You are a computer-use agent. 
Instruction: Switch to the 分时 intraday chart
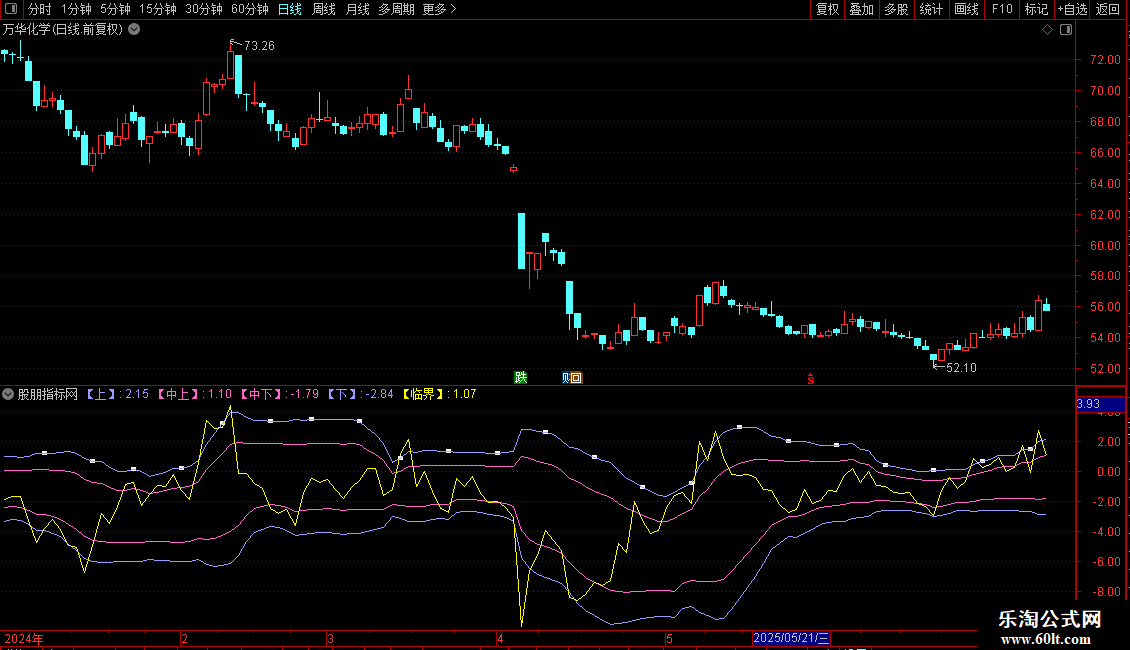click(40, 9)
